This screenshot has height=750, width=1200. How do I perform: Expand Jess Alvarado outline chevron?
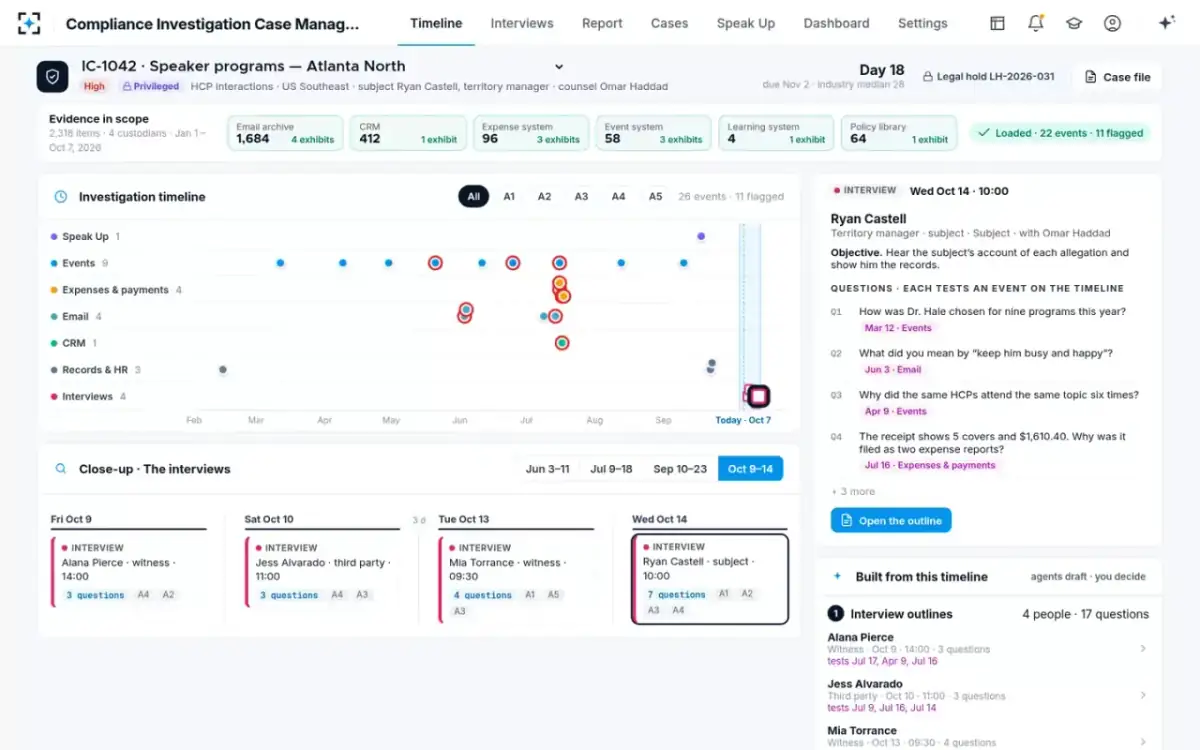1143,695
